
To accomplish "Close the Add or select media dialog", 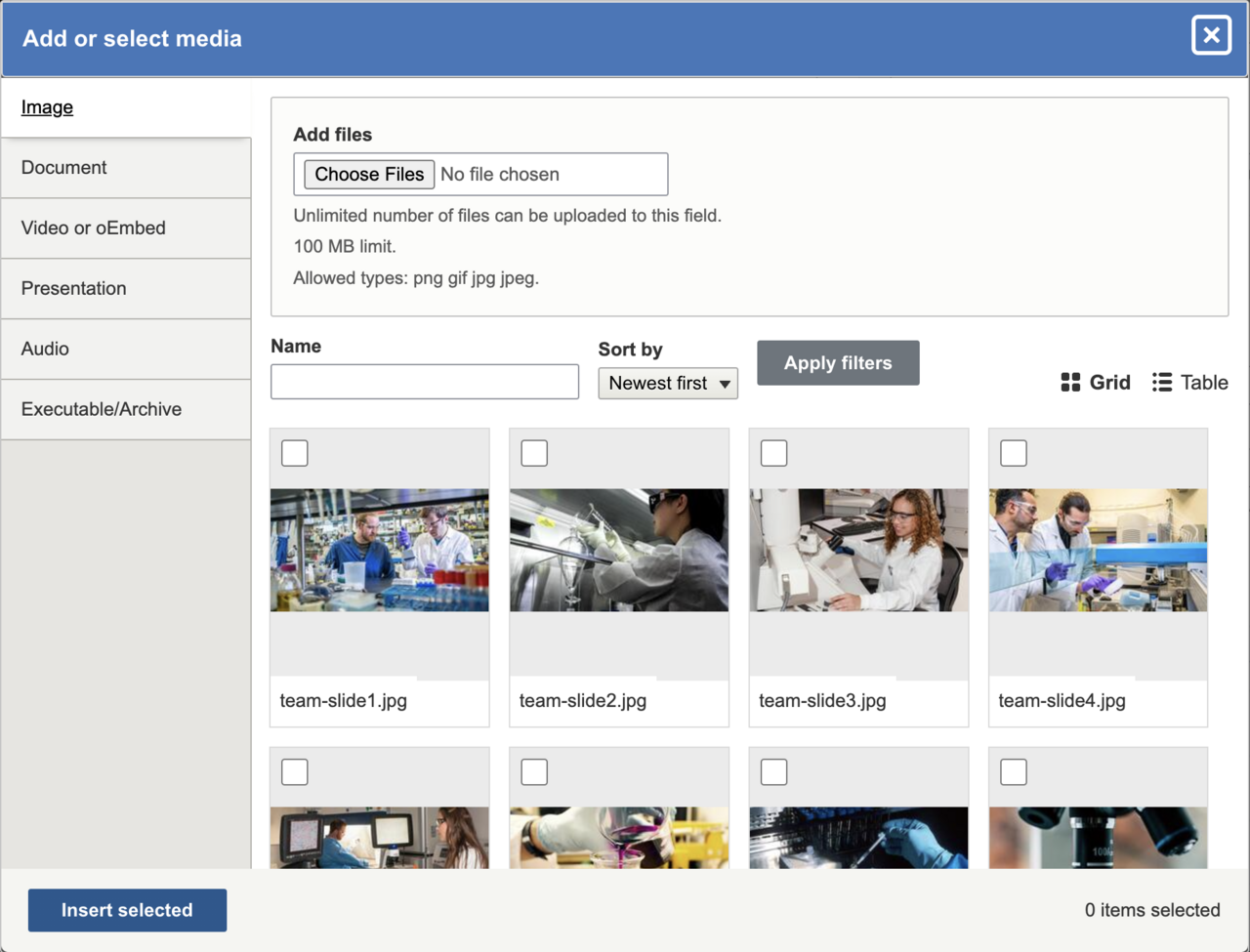I will [1211, 35].
